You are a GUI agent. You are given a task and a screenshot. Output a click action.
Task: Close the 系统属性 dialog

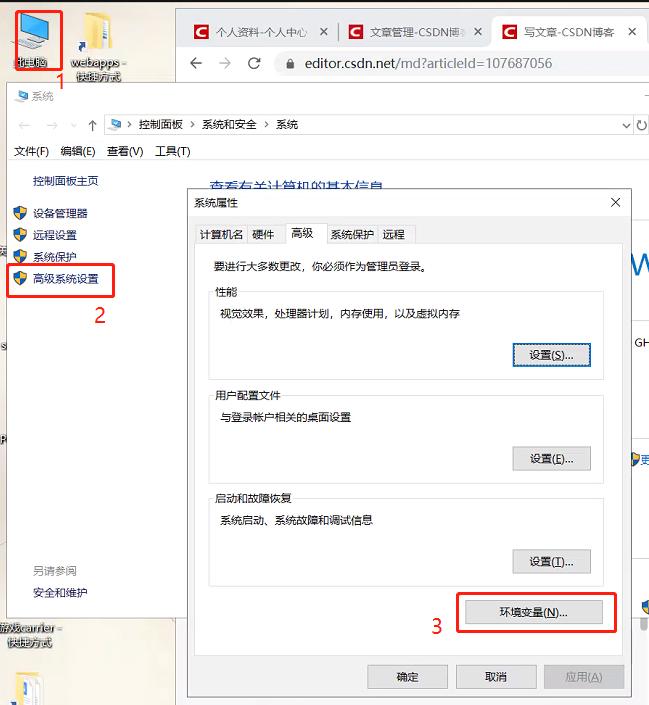pos(616,202)
